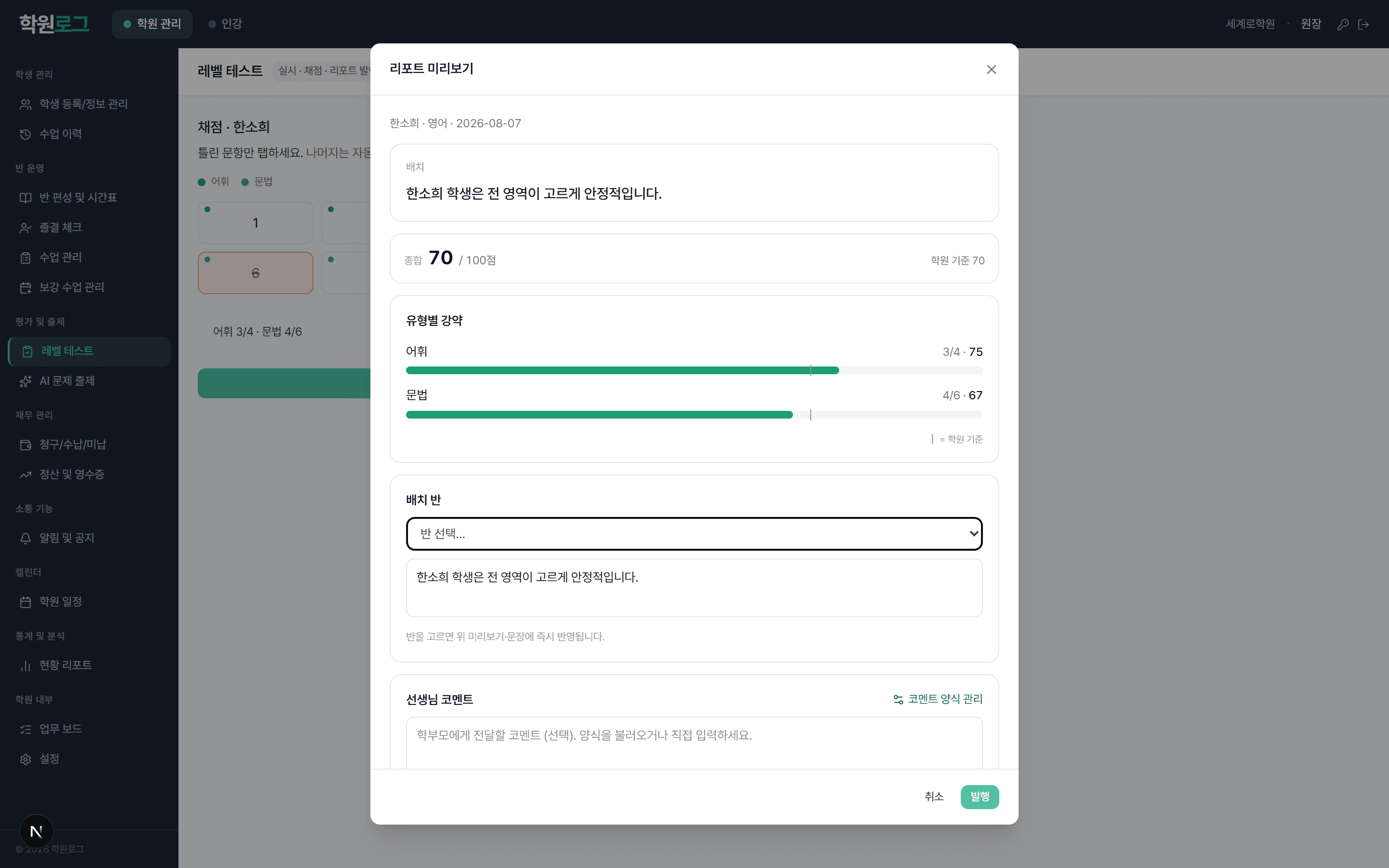Screen dimensions: 1389x868
Task: Open the 반 선택 dropdown
Action: point(694,533)
